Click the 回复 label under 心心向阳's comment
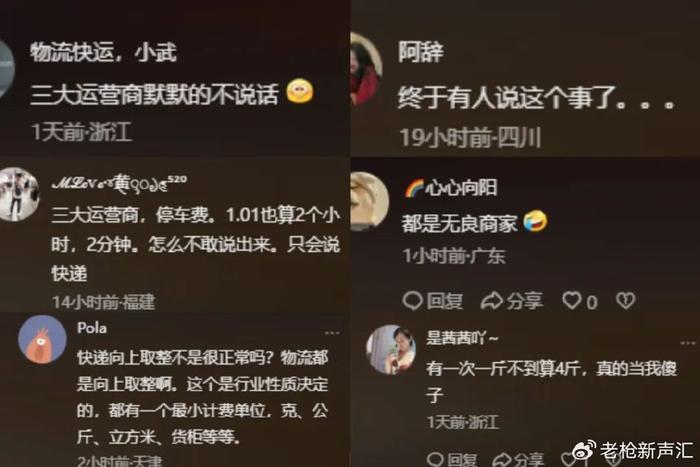The image size is (700, 467). click(x=445, y=301)
